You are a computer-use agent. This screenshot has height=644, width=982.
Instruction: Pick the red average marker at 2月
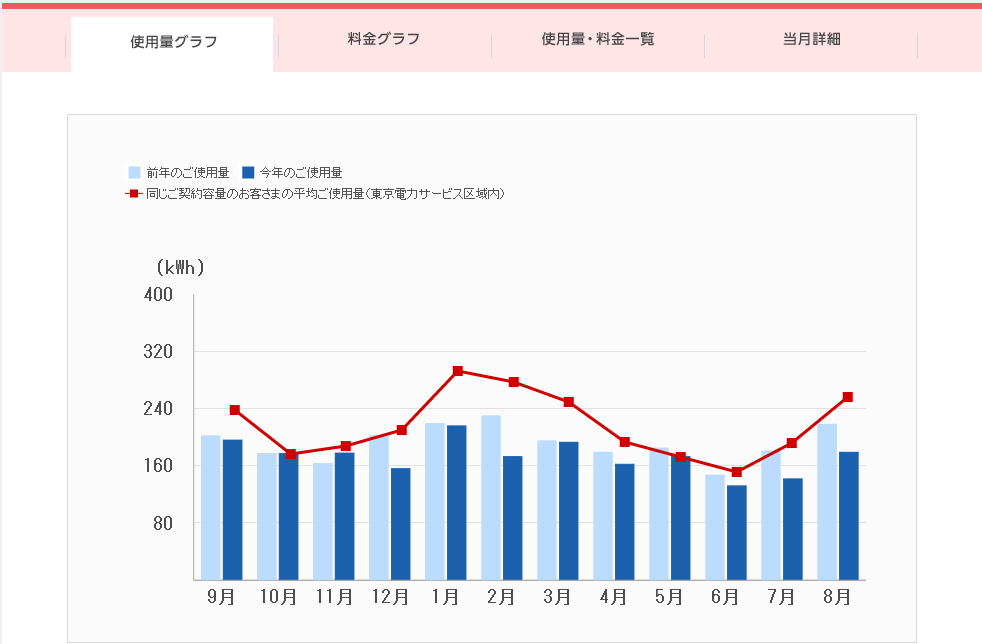[514, 382]
